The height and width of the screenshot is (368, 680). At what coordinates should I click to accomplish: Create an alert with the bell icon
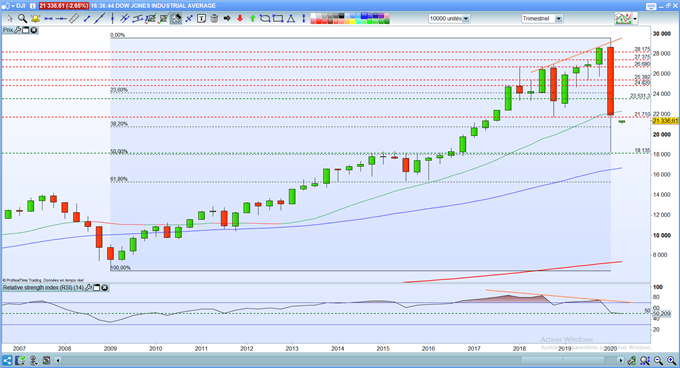pos(35,19)
